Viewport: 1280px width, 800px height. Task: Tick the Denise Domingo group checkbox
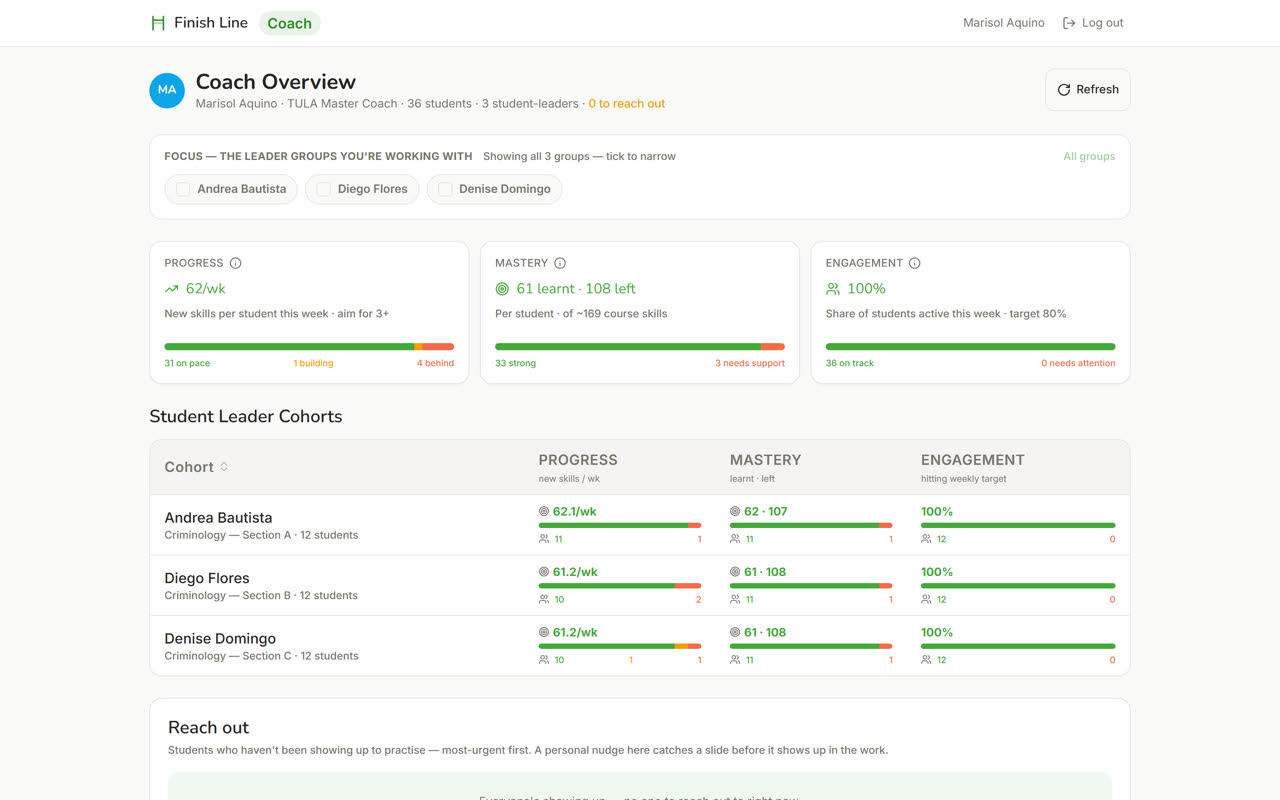click(x=445, y=189)
